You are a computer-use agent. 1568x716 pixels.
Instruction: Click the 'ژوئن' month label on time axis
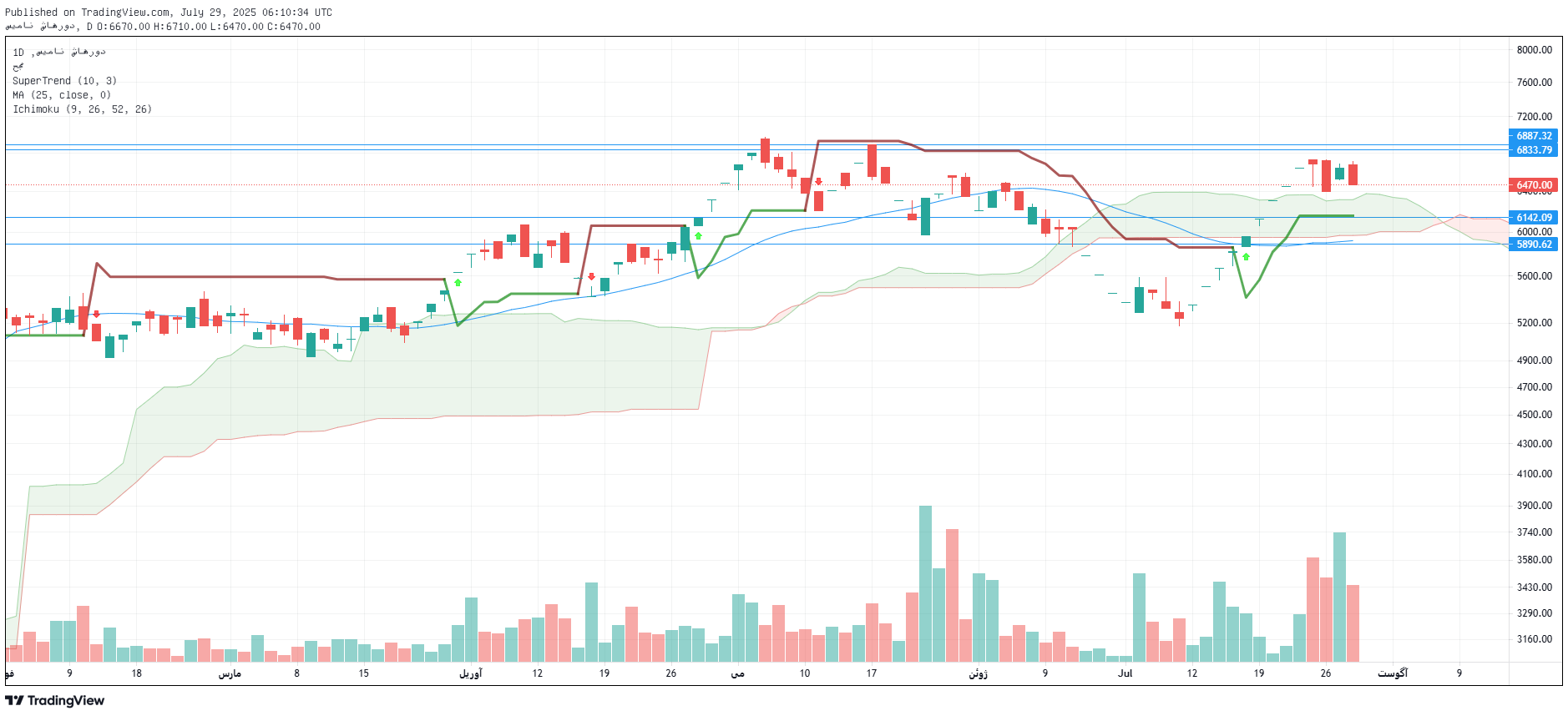[x=978, y=673]
